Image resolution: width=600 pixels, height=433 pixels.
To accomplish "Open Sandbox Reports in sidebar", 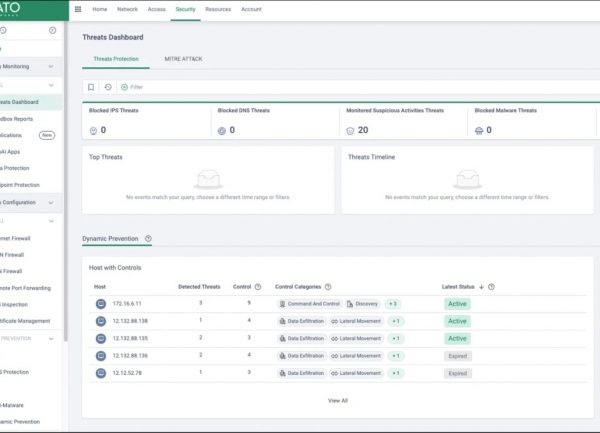I will pyautogui.click(x=16, y=119).
